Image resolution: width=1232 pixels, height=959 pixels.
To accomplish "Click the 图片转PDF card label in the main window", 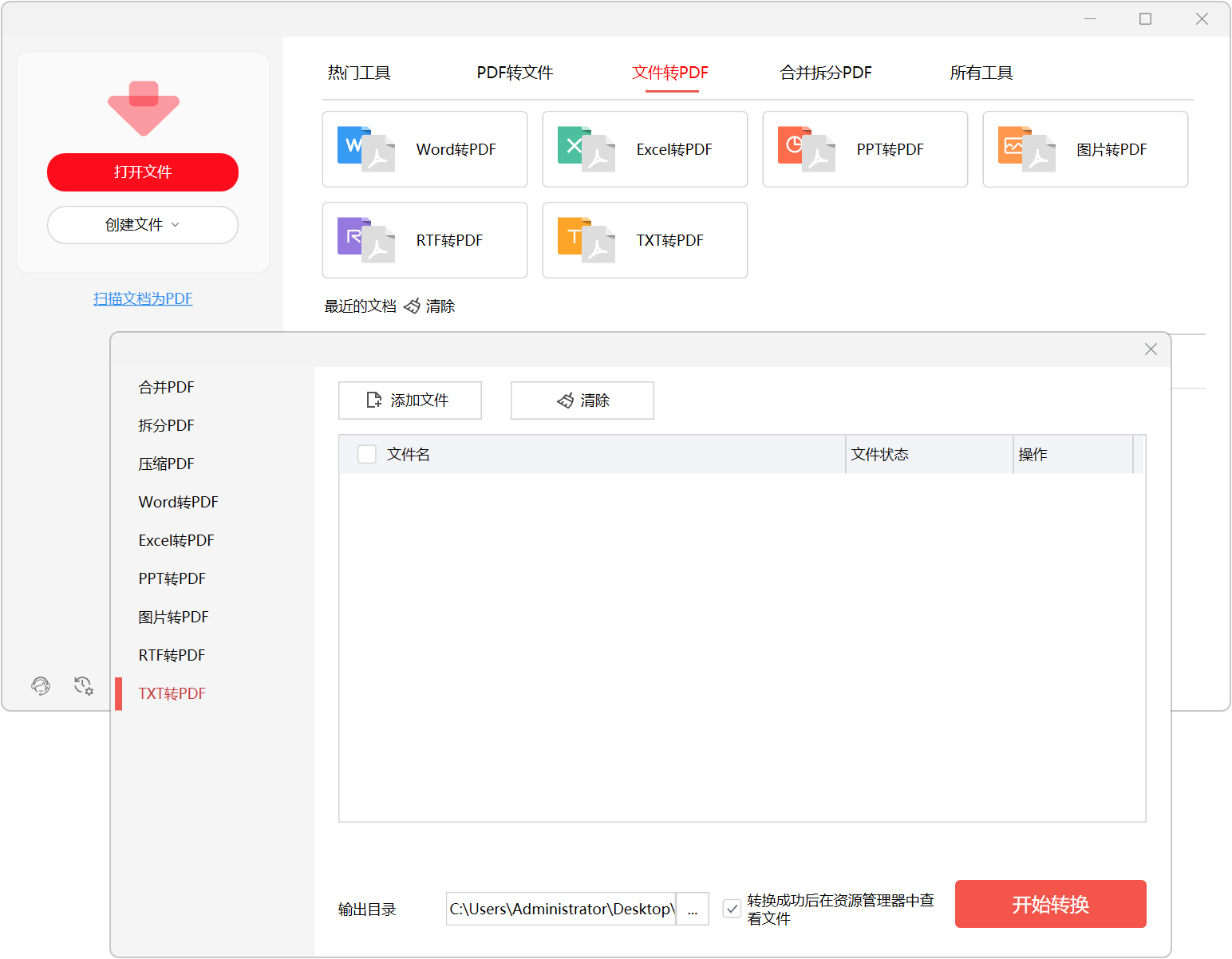I will click(1112, 150).
